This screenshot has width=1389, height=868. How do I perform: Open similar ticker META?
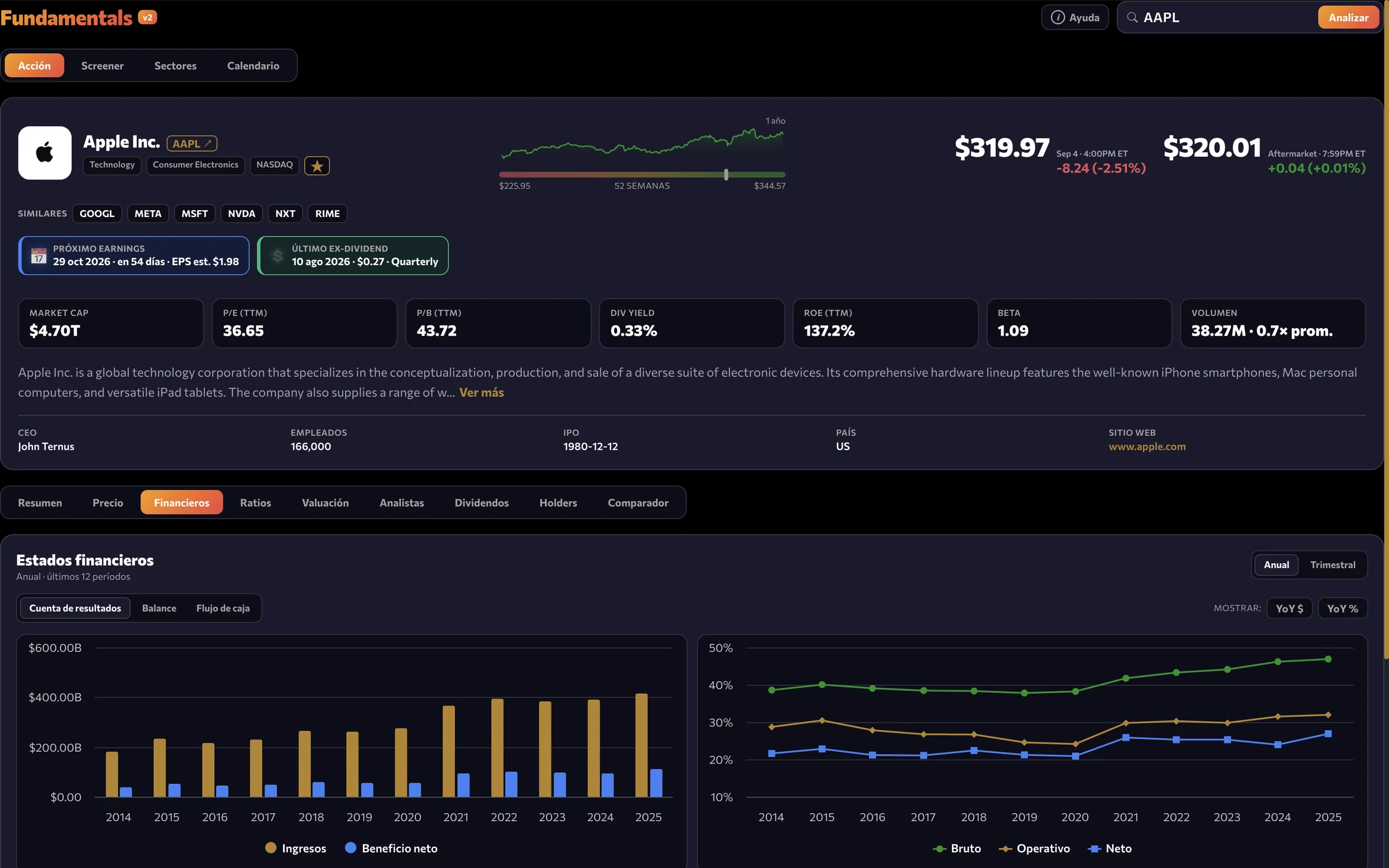pos(148,214)
